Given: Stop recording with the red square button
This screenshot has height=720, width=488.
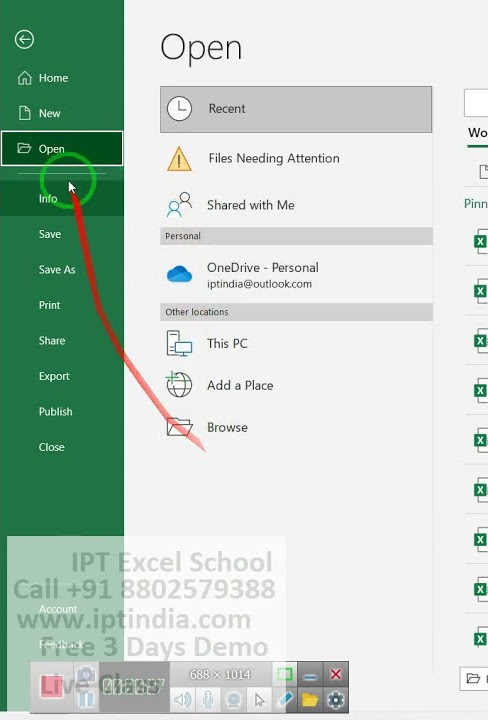Looking at the screenshot, I should [x=50, y=687].
